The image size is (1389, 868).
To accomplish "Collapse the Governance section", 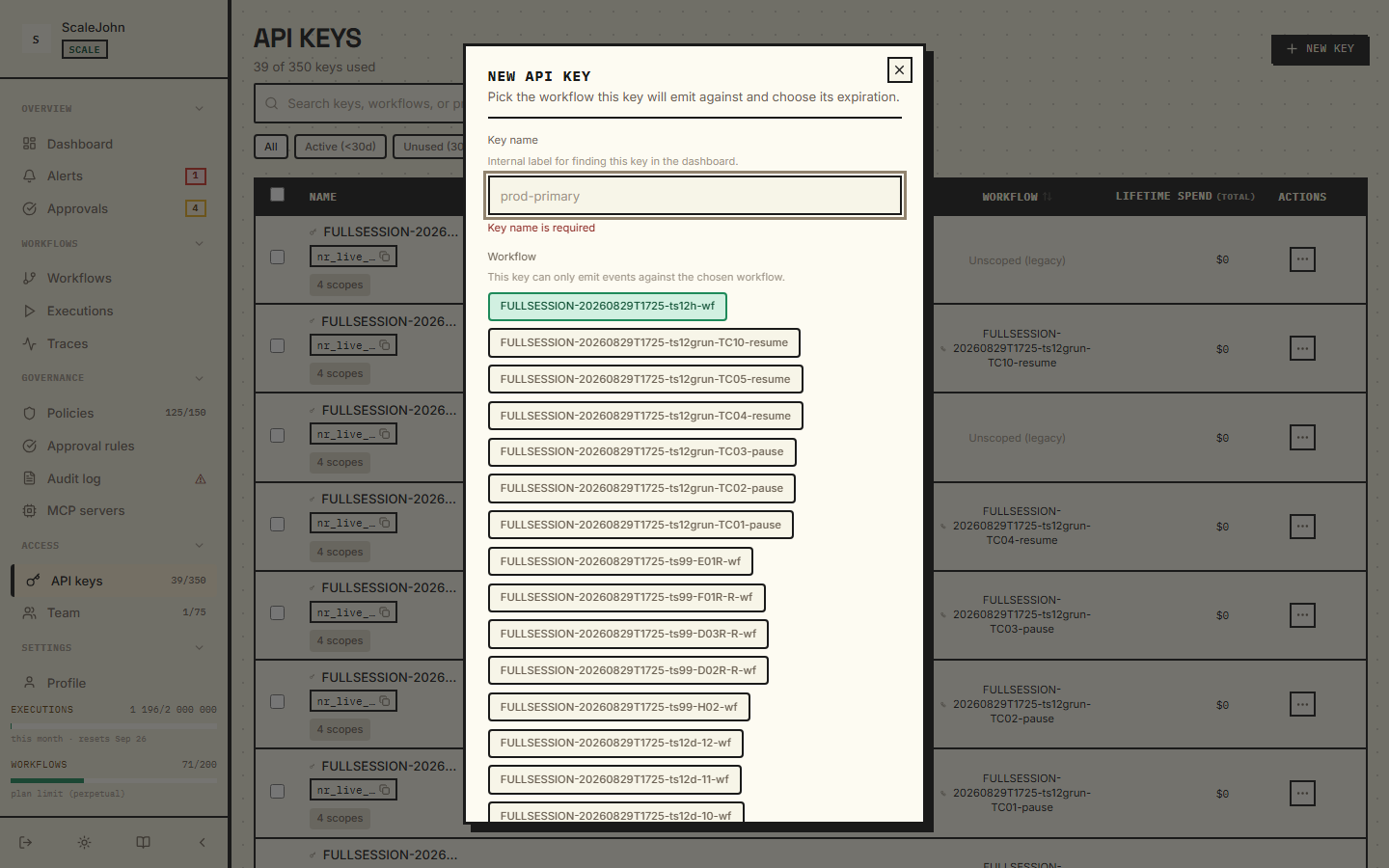I will tap(114, 378).
